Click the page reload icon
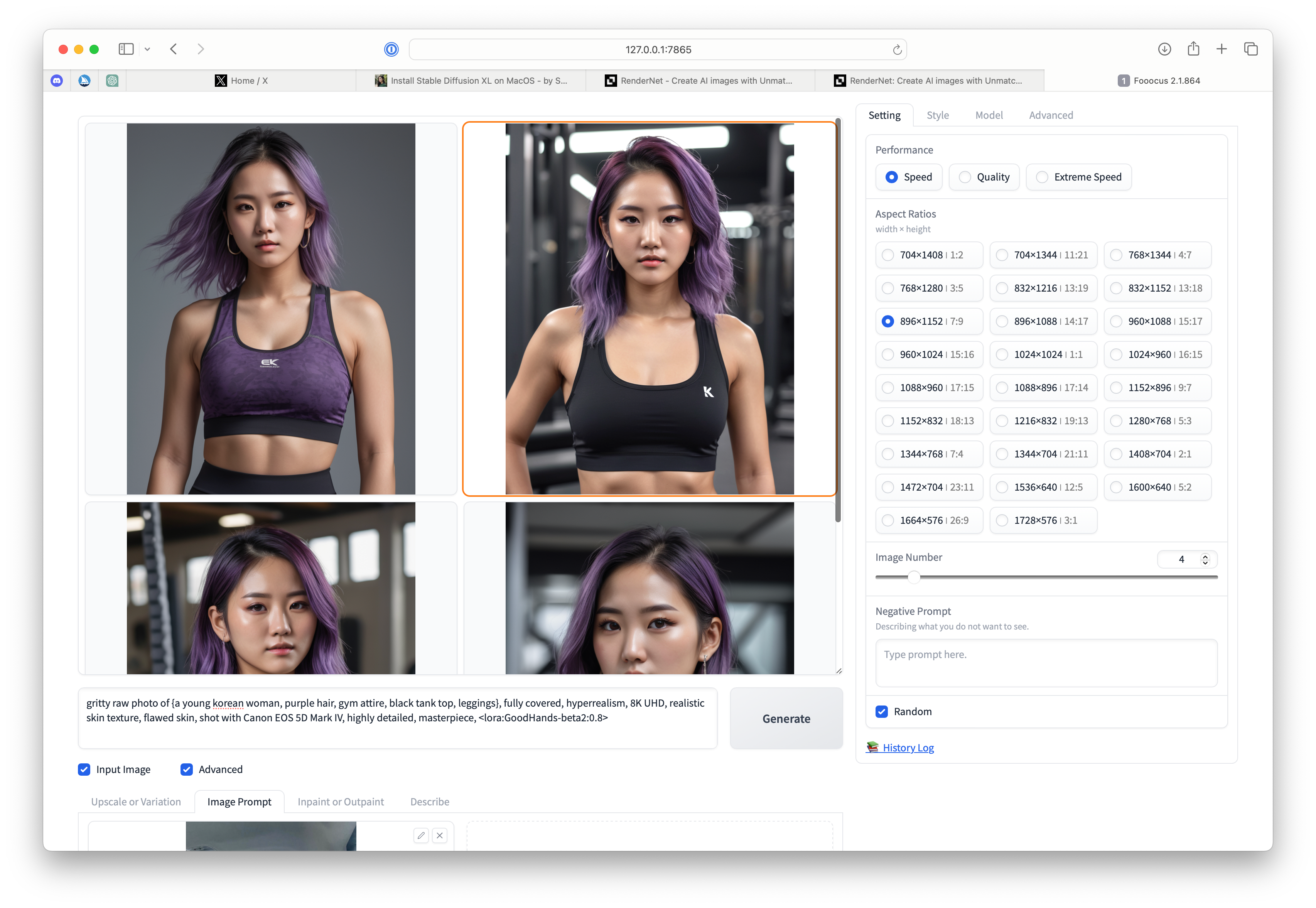 click(x=897, y=49)
